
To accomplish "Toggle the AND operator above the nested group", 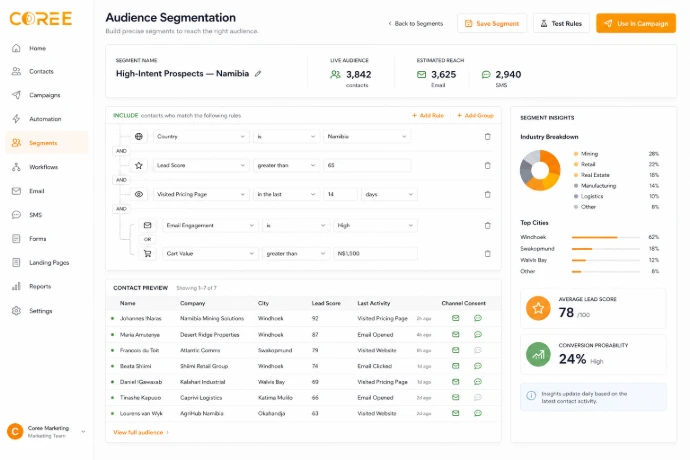I will [121, 209].
